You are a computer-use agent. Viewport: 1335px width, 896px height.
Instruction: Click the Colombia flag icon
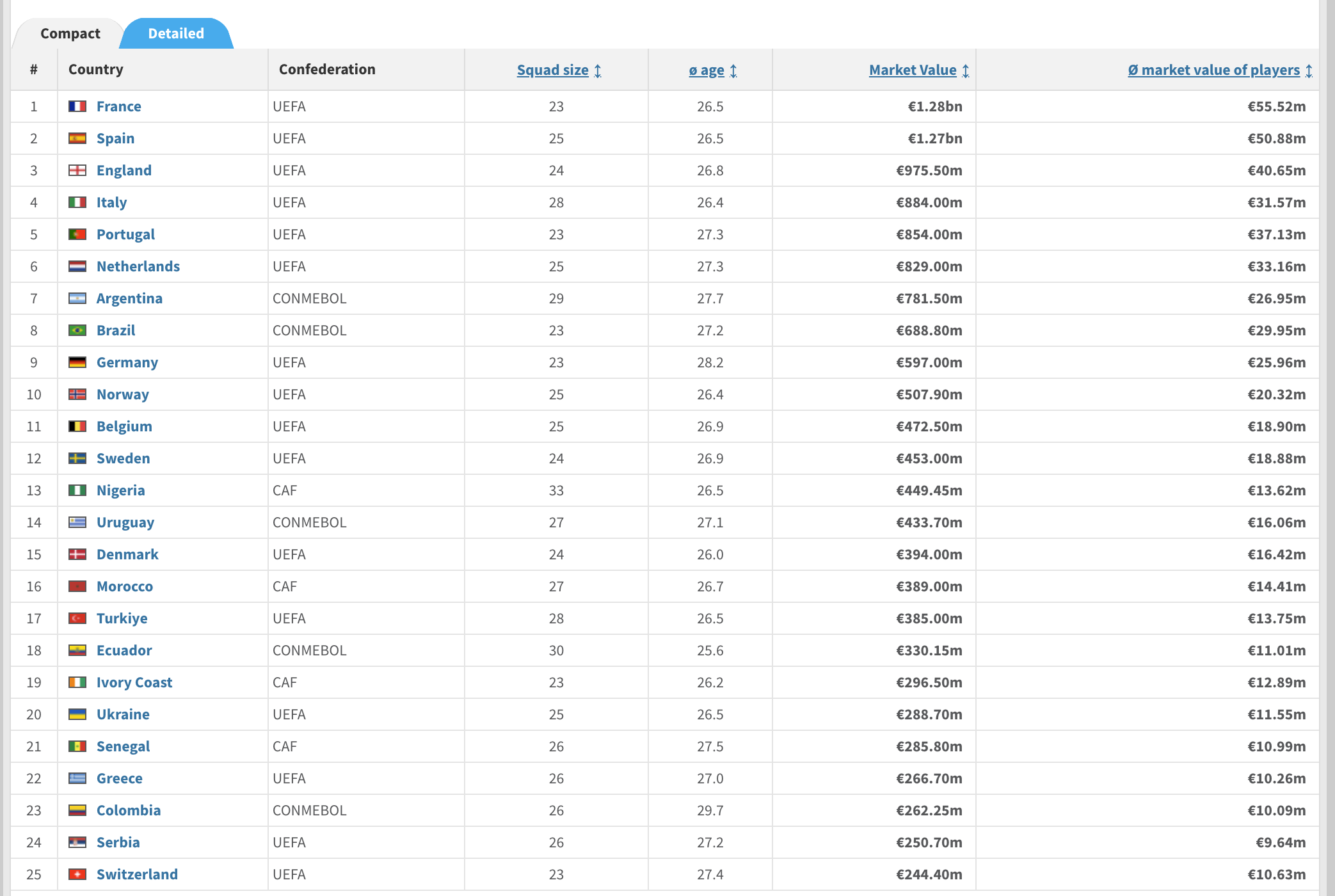click(x=77, y=810)
